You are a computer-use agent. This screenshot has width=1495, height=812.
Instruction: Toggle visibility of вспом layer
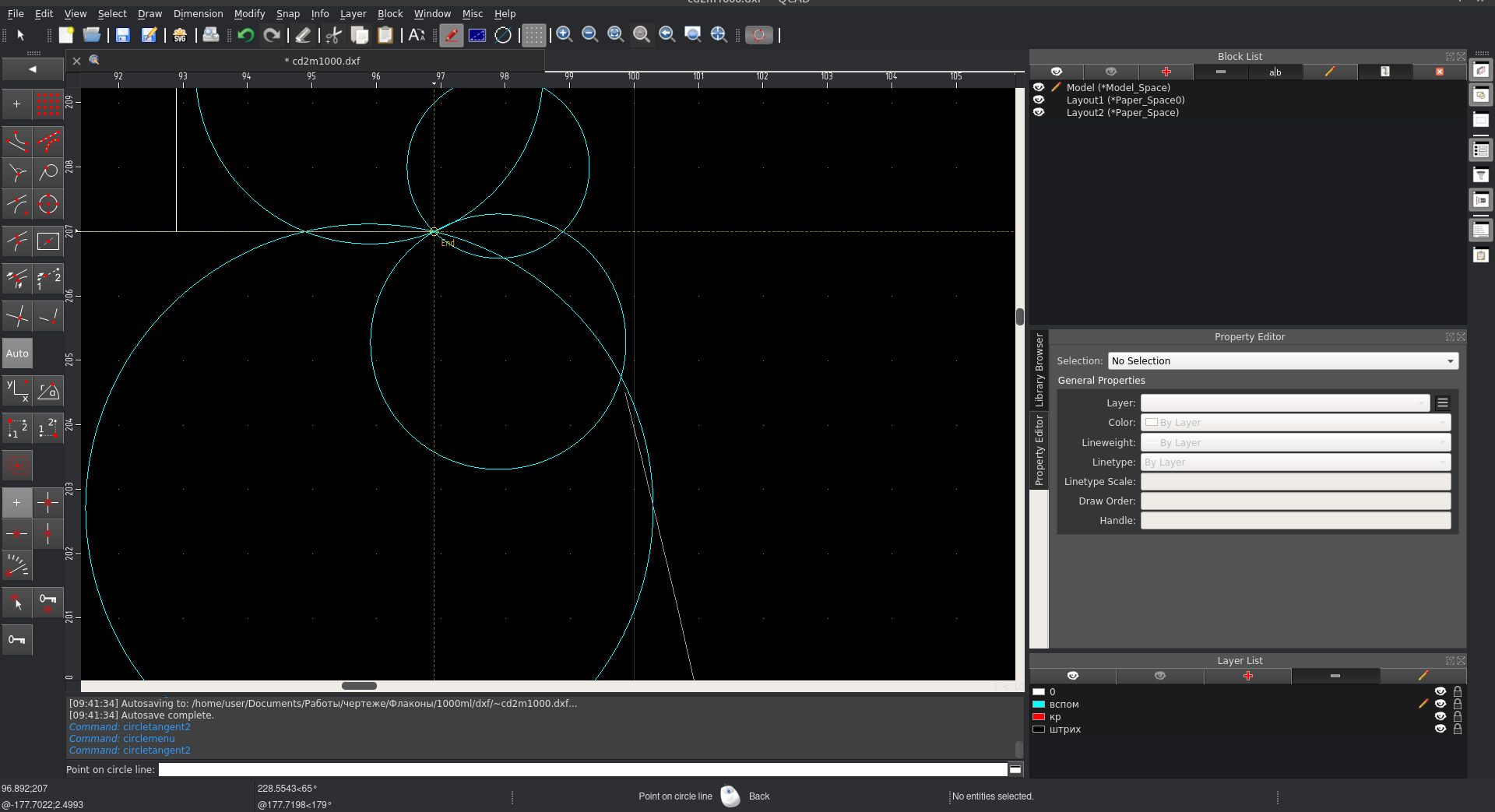coord(1440,704)
